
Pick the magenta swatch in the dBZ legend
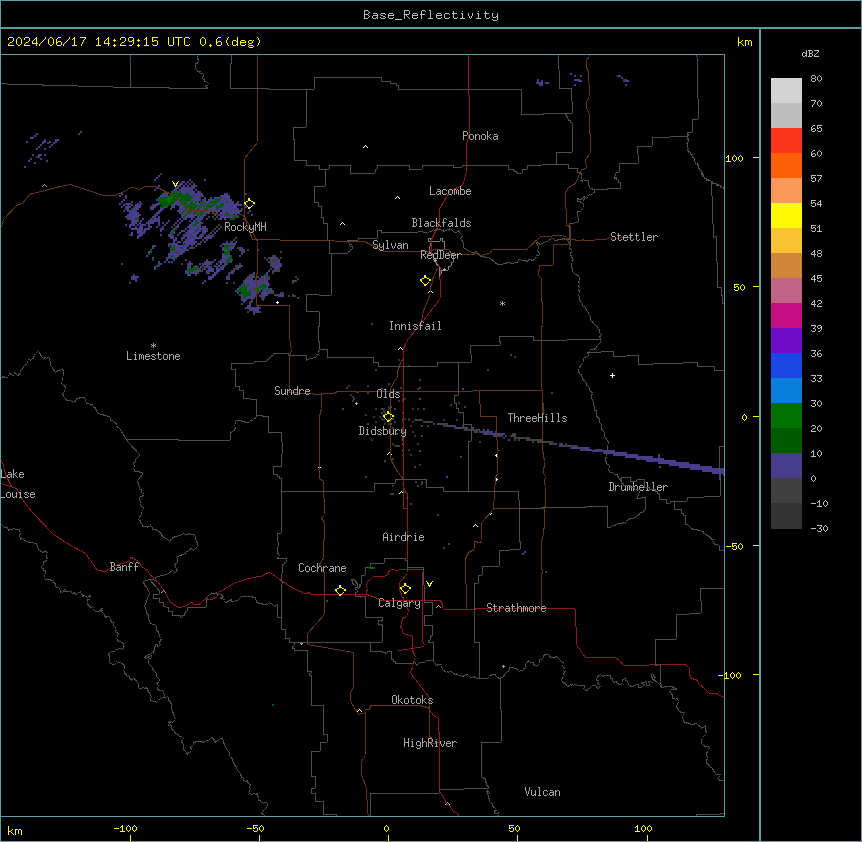point(786,315)
